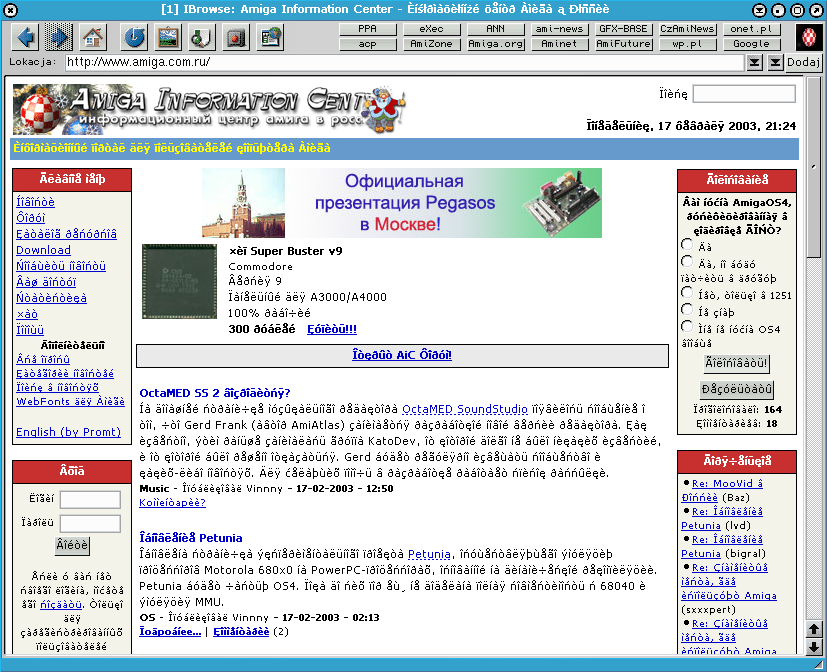Viewport: 827px width, 672px height.
Task: Click the Boing ball transfer animation icon
Action: point(809,37)
